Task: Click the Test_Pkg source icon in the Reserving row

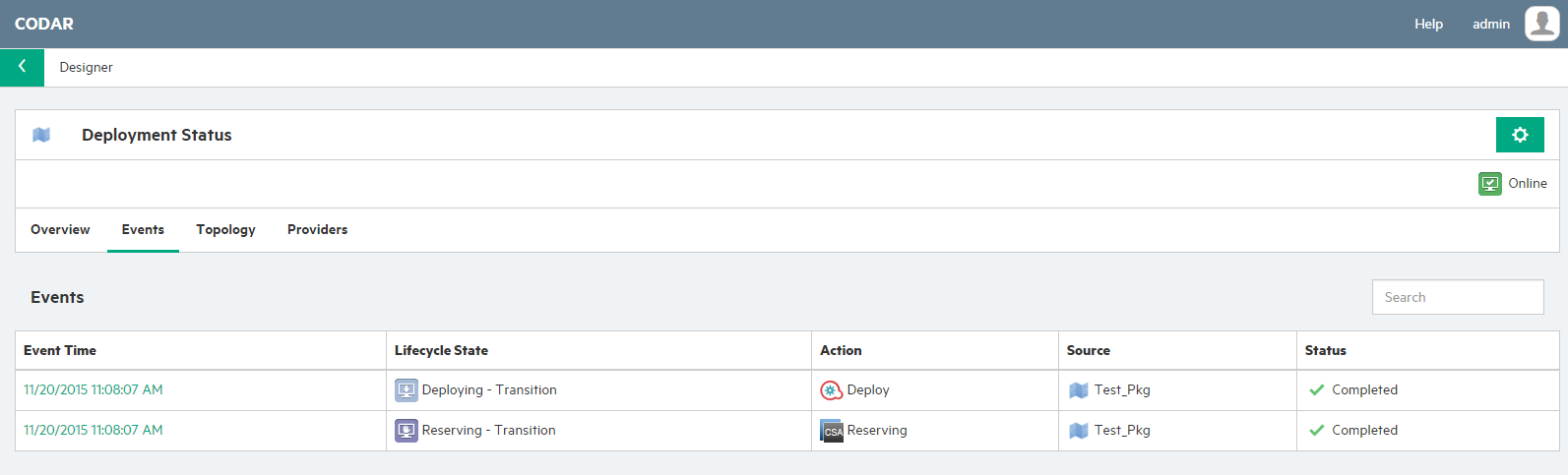Action: 1079,431
